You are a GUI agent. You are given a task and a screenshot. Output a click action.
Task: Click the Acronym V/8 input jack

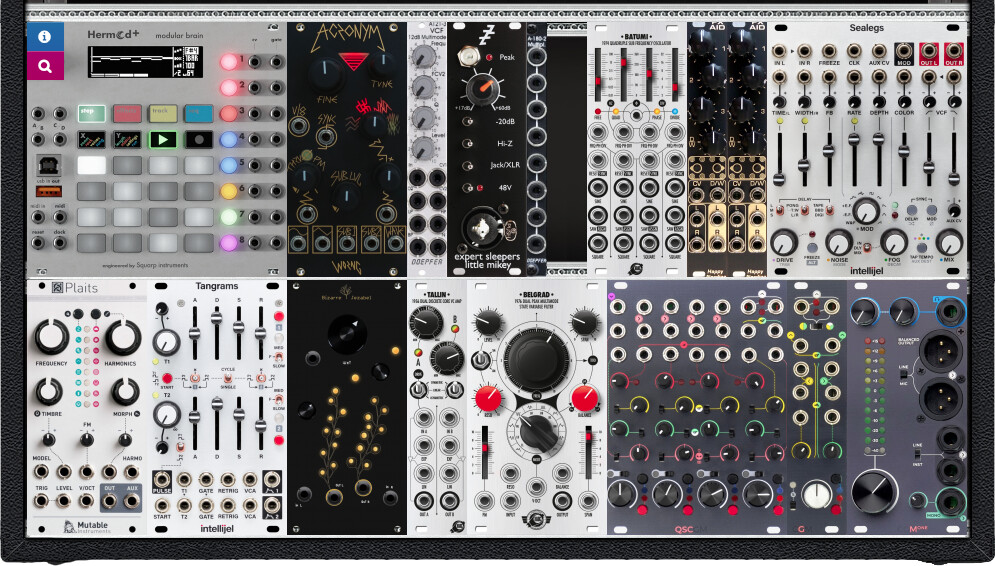coord(299,126)
